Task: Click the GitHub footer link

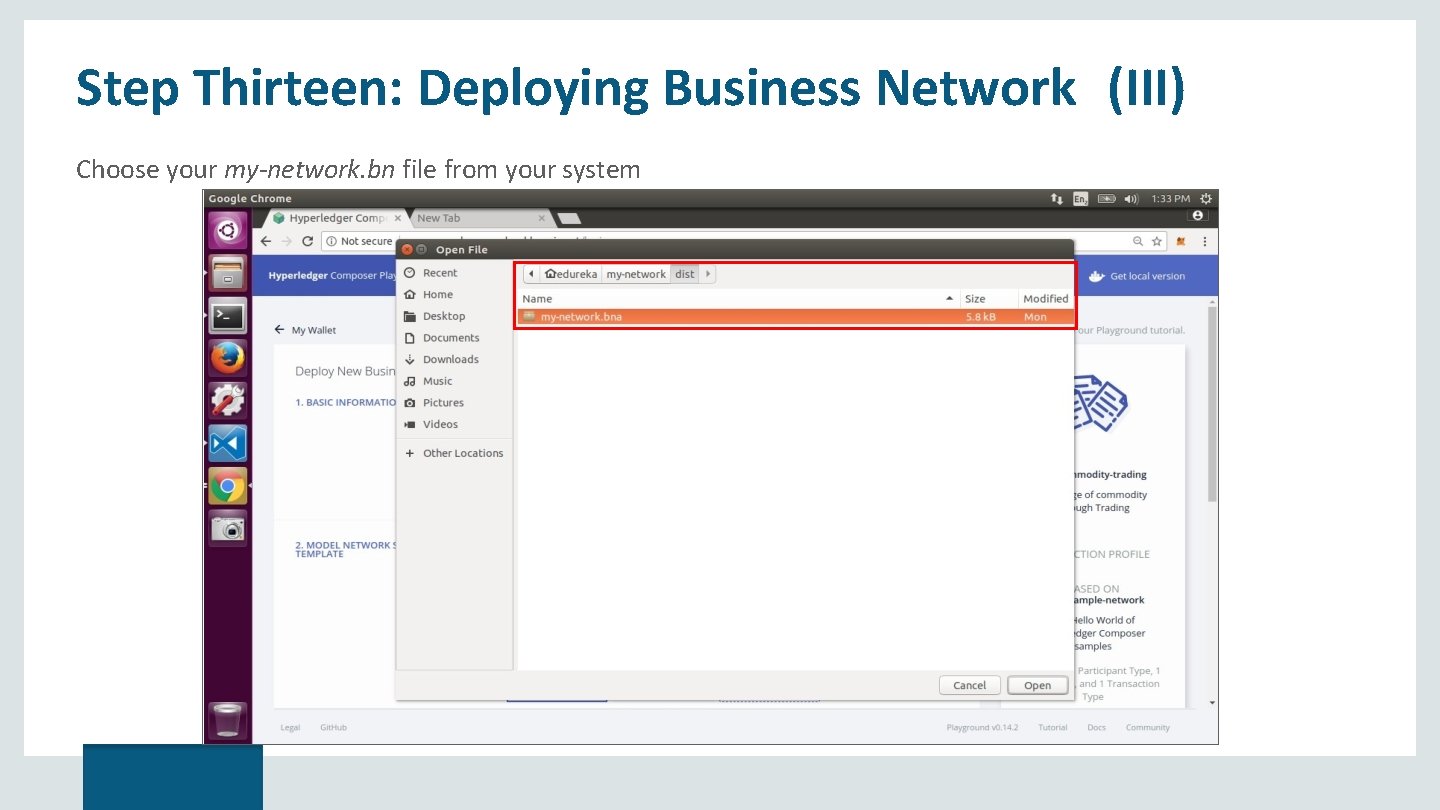Action: [333, 728]
